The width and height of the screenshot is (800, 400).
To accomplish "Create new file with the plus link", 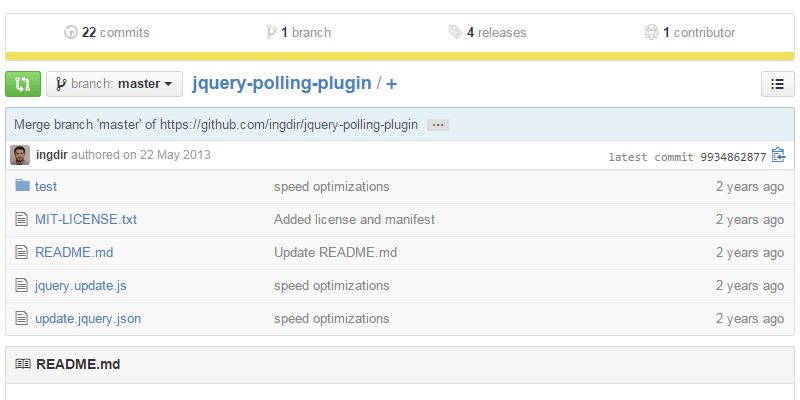I will (392, 84).
